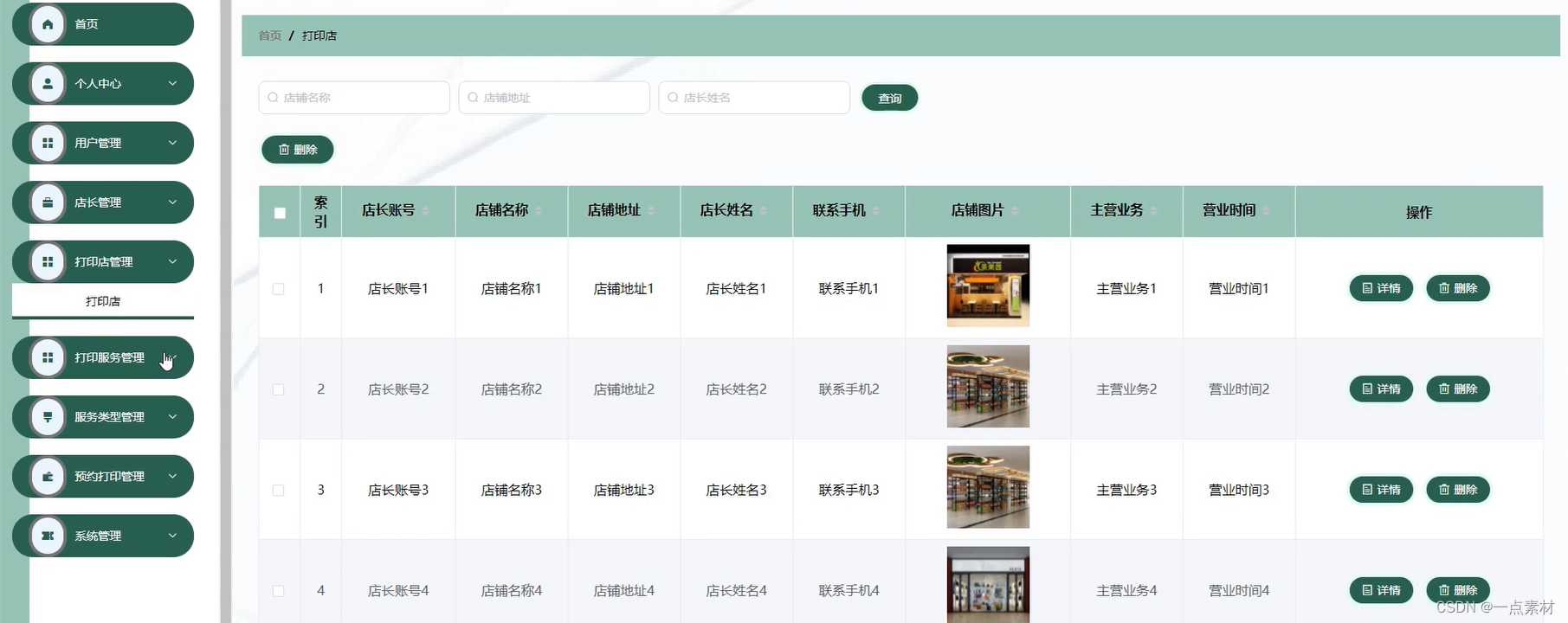Screen dimensions: 1568x623
Task: View 详情 for 店长账号2 row
Action: (1381, 389)
